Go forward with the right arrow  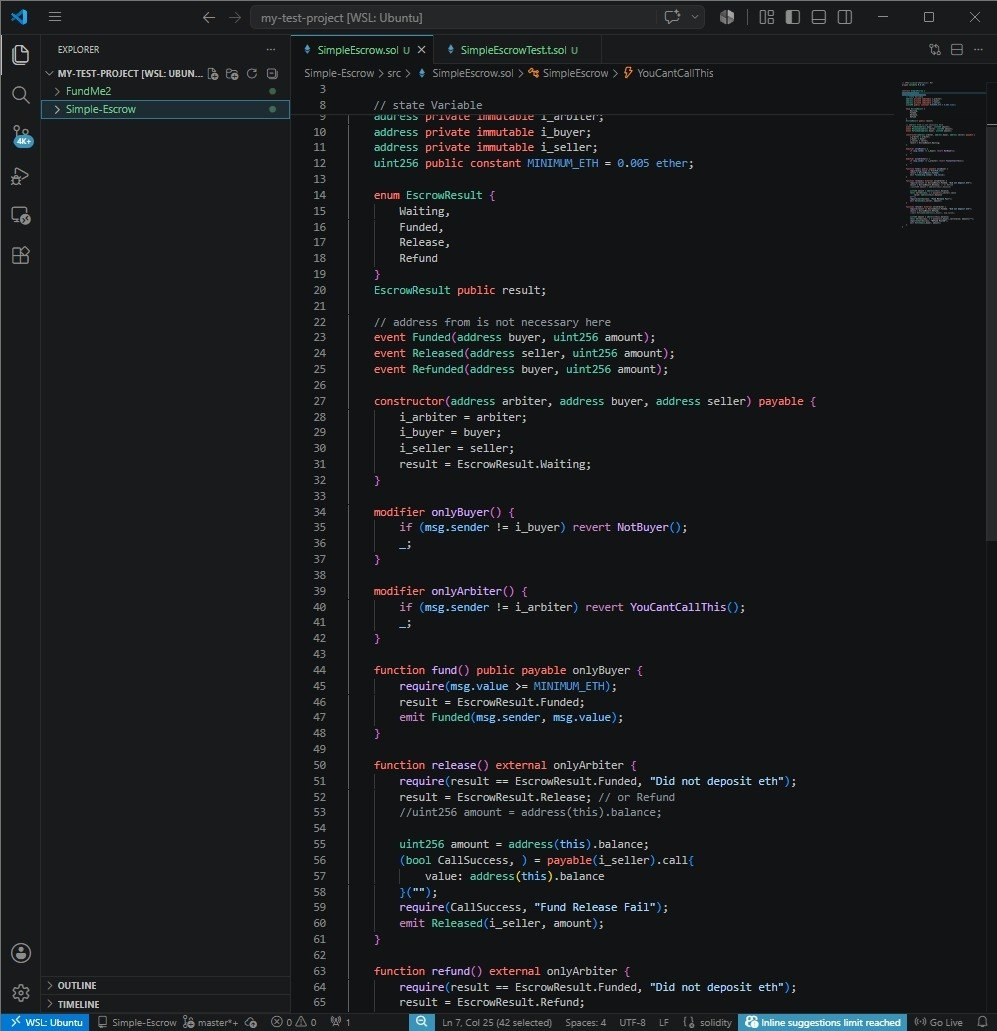click(x=235, y=17)
